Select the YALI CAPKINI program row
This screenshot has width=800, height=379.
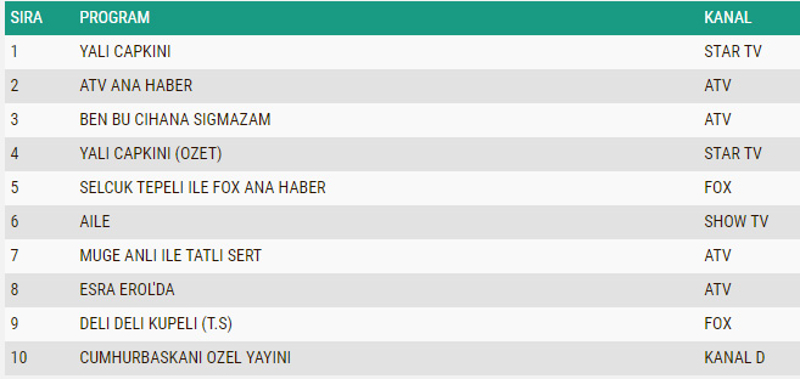(402, 52)
